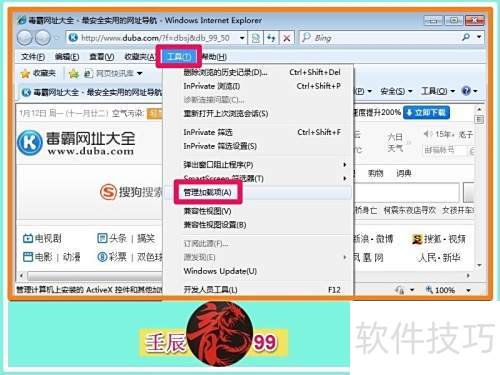Screen dimensions: 500x375
Task: Click the speaker announcement icon
Action: point(428,134)
